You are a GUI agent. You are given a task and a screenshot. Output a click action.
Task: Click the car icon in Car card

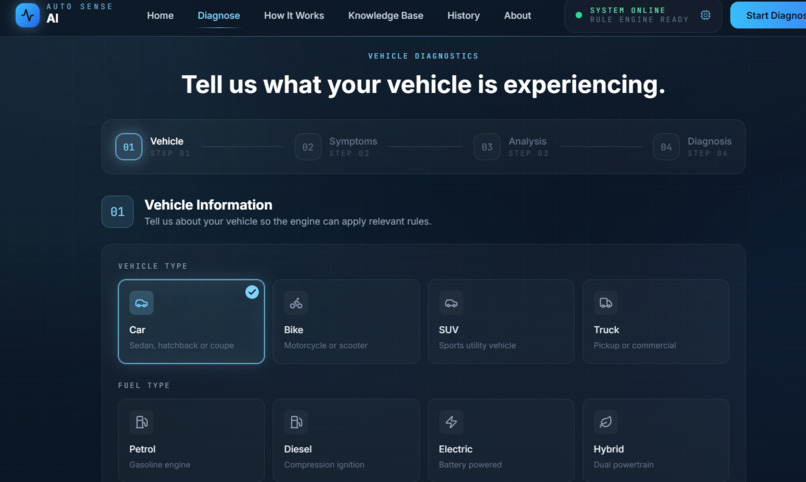141,303
